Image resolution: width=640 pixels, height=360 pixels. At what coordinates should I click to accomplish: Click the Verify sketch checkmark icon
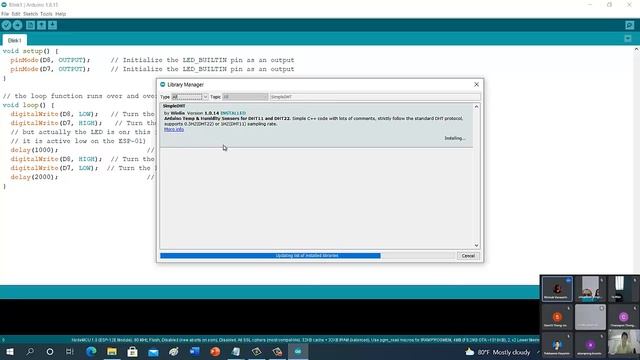pos(6,25)
